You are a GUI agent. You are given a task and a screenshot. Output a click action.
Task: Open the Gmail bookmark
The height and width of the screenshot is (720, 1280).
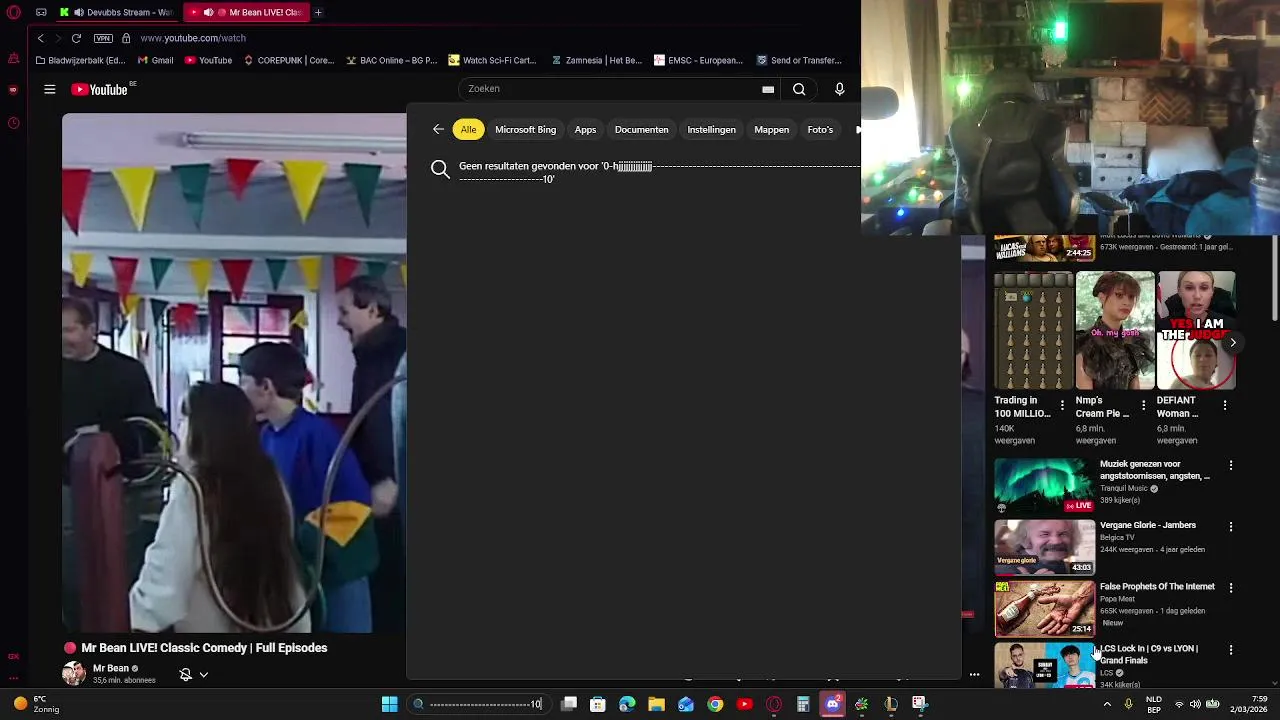point(154,60)
